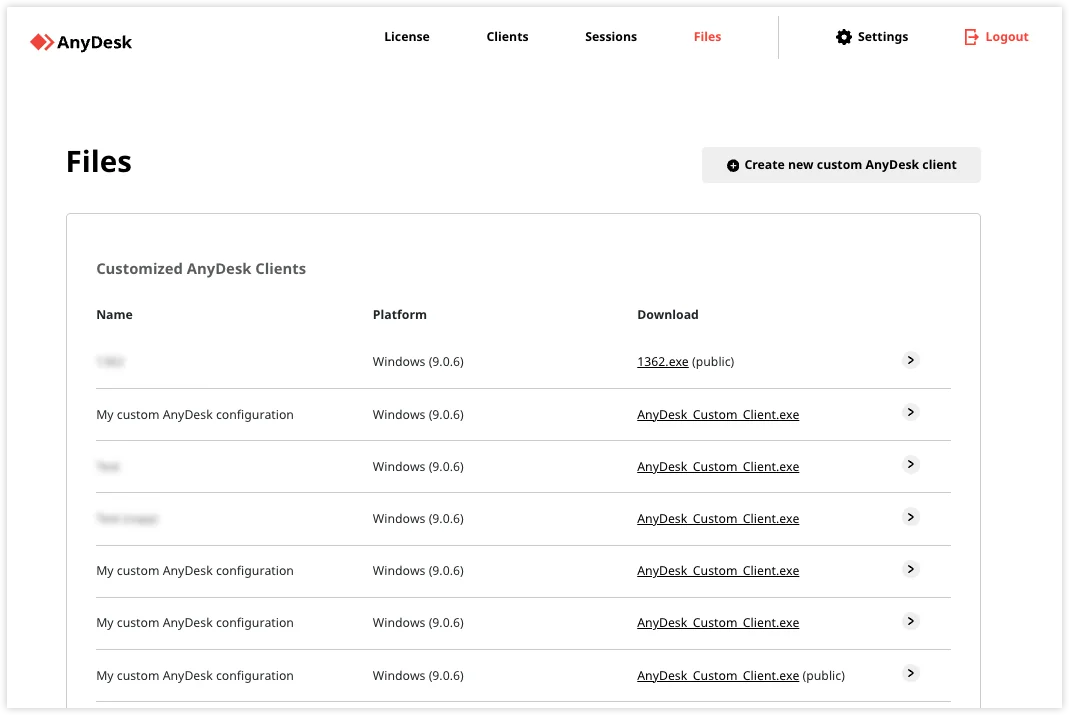Click the name in the public AnyDesk_Custom_Client.exe row

(195, 675)
